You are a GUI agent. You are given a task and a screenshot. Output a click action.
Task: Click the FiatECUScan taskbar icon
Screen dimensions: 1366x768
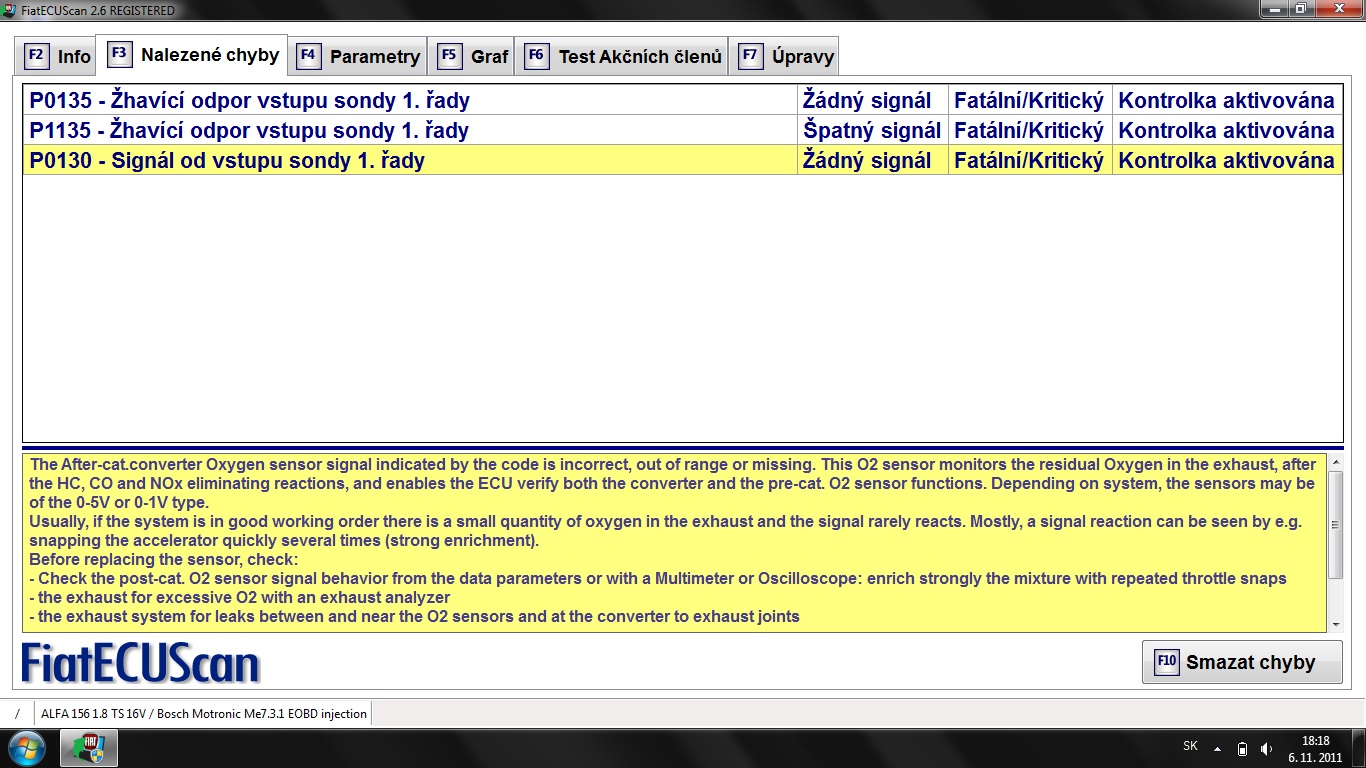pyautogui.click(x=89, y=748)
